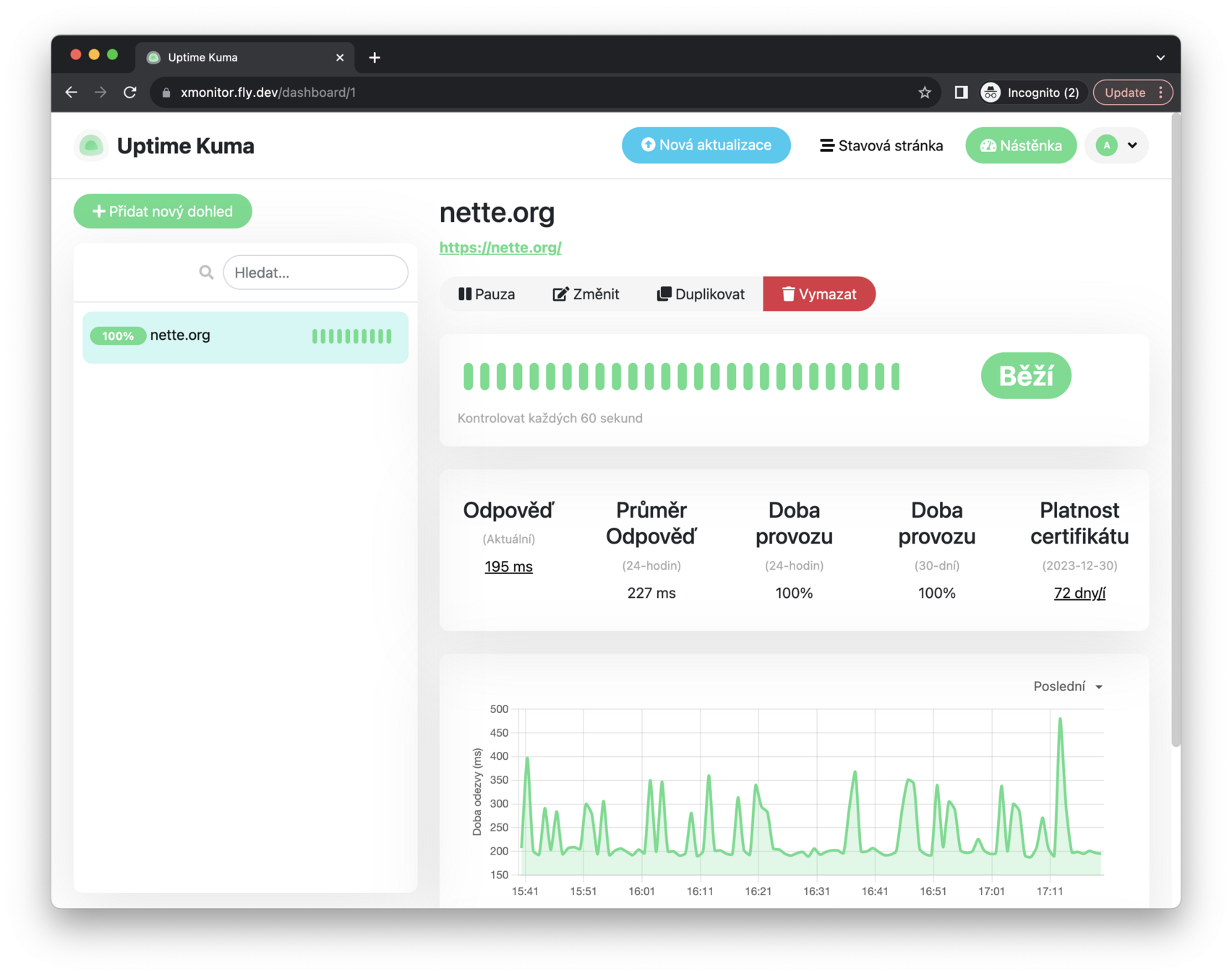Open the https://nette.org/ link
The width and height of the screenshot is (1232, 976).
point(500,247)
